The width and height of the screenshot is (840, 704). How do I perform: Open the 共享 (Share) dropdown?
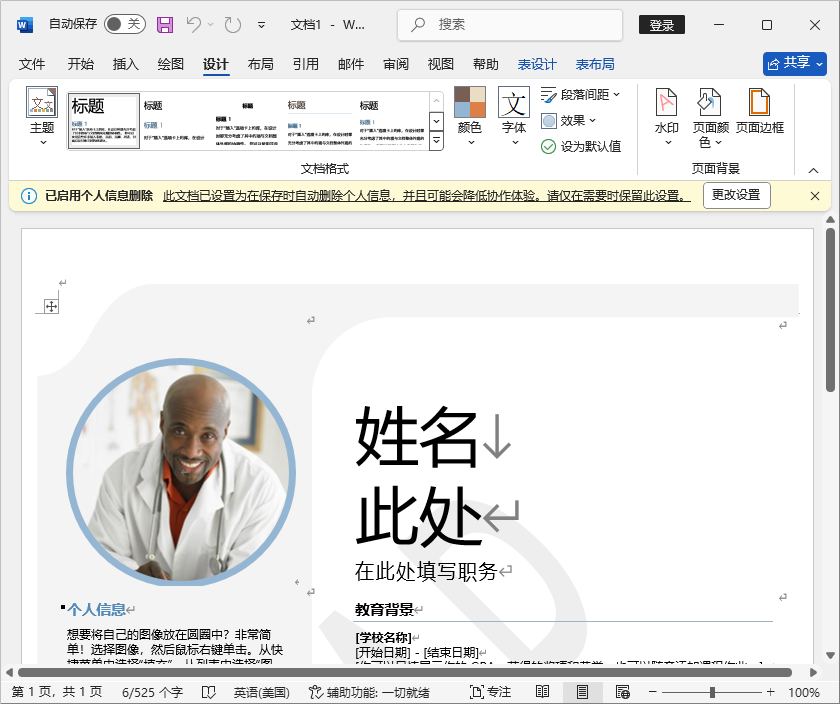pyautogui.click(x=796, y=63)
